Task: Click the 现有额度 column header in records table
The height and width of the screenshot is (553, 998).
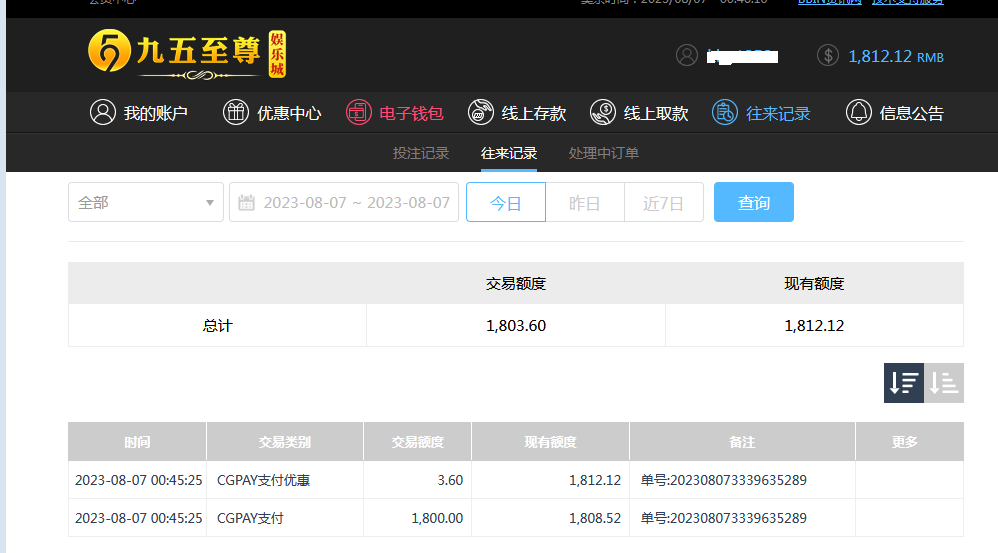Action: coord(551,442)
